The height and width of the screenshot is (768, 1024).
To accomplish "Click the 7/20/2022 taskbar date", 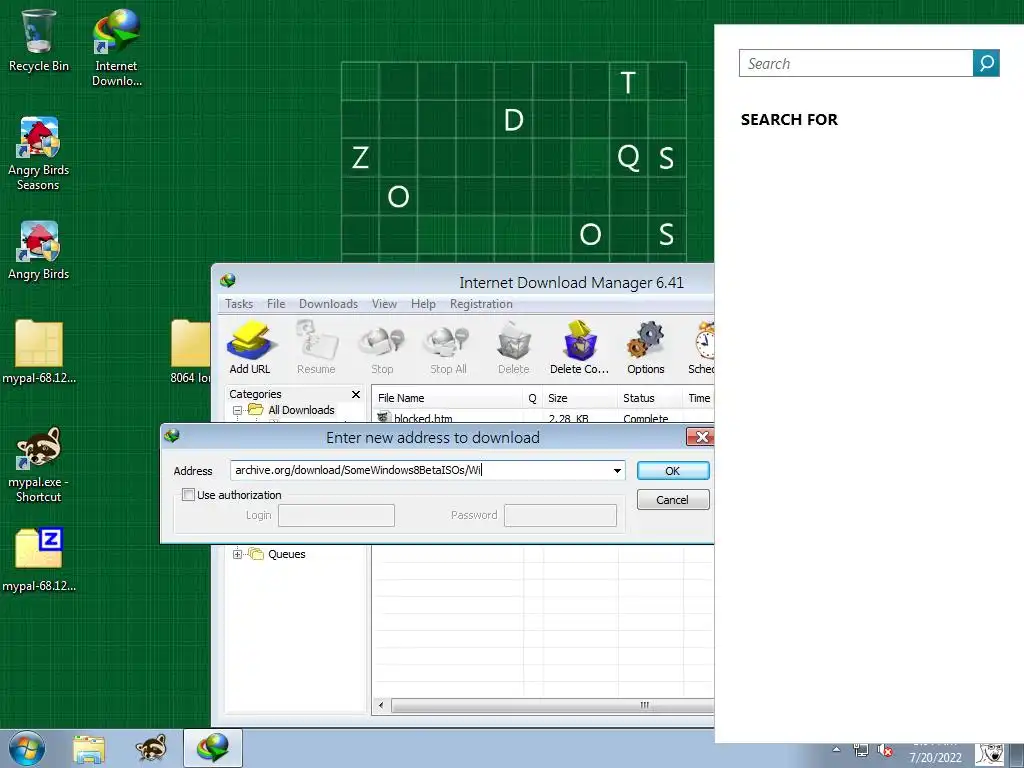I will 935,758.
